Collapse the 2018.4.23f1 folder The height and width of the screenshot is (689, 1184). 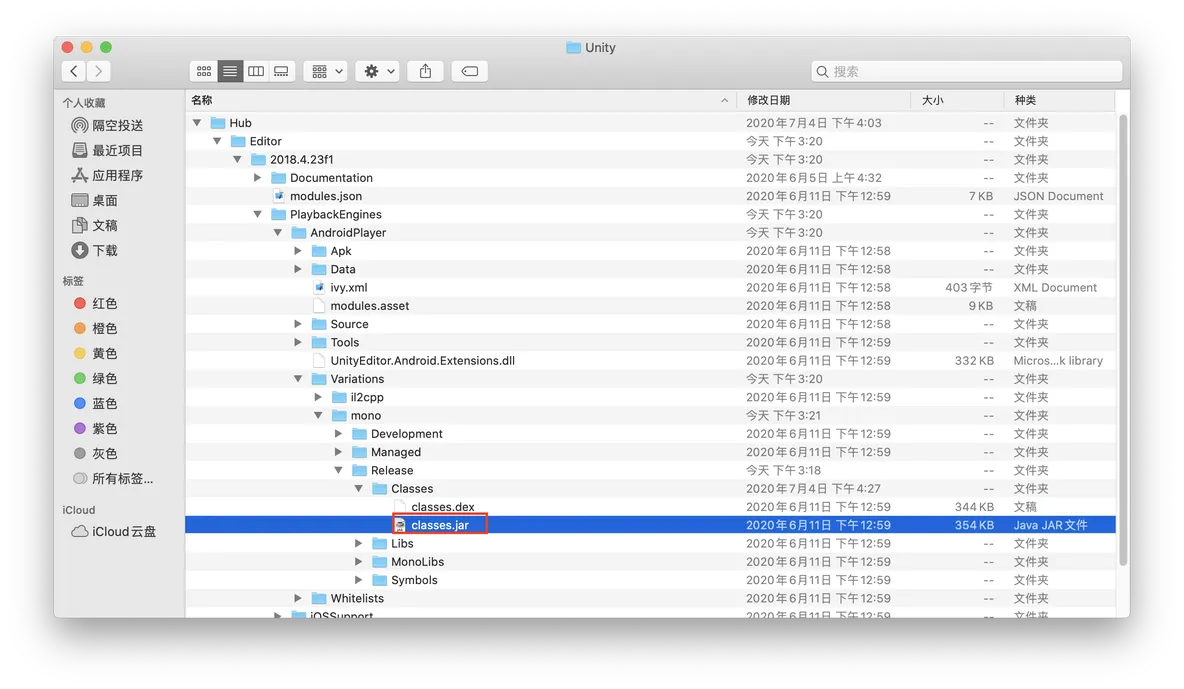pyautogui.click(x=237, y=159)
